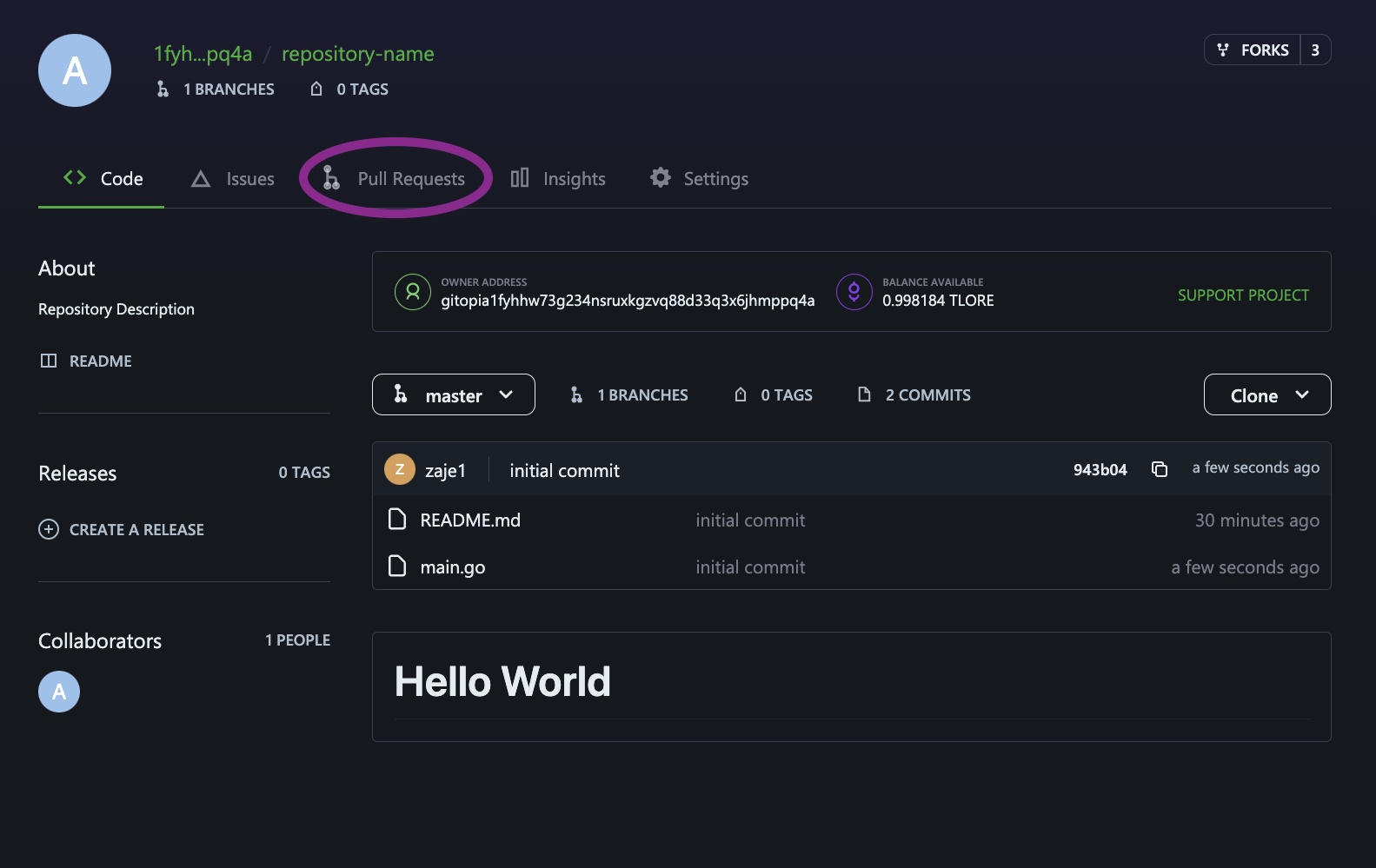This screenshot has width=1376, height=868.
Task: Switch to the Issues tab
Action: pos(233,178)
